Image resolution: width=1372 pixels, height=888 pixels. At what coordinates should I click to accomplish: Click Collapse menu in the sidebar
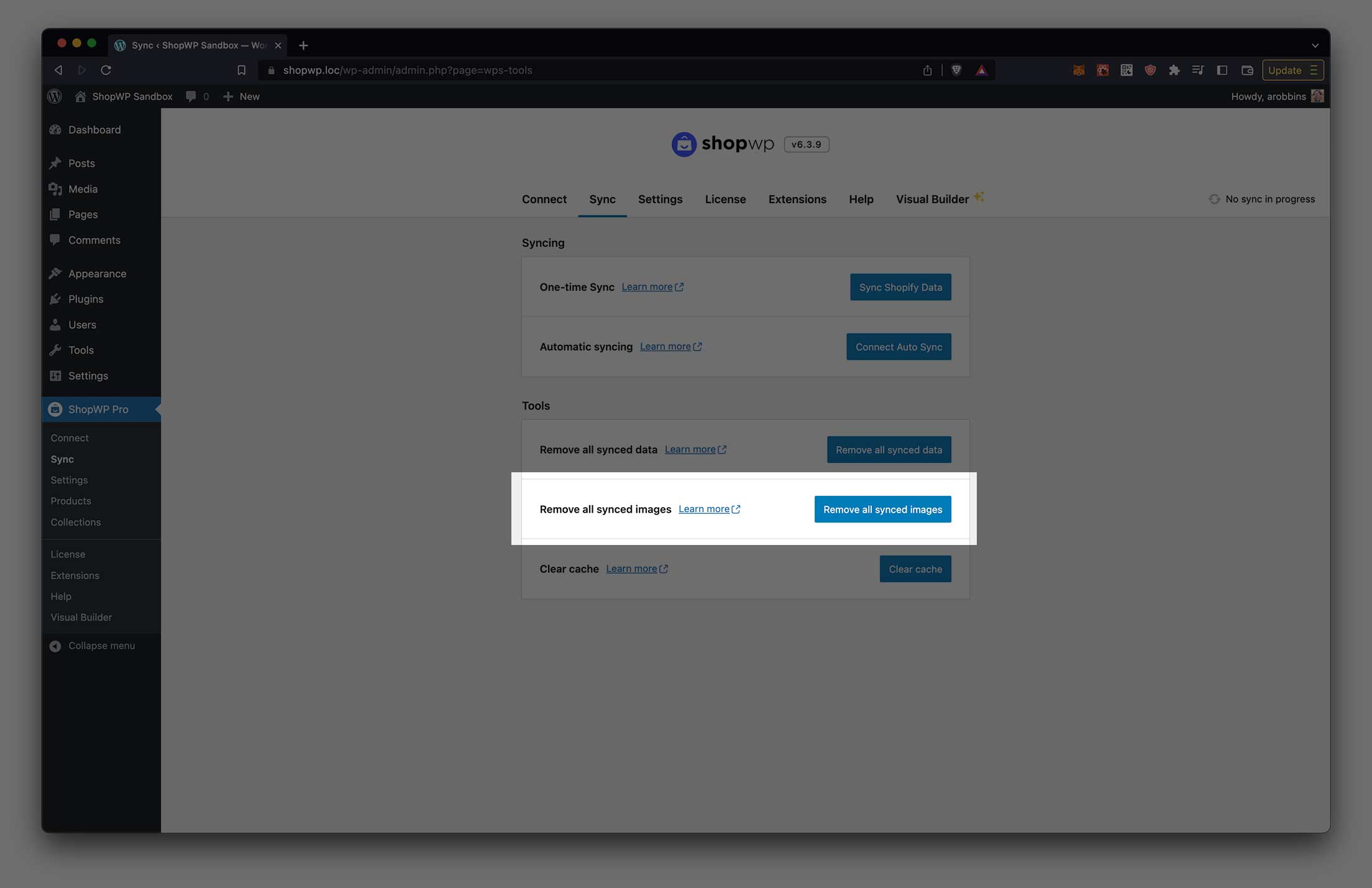(92, 646)
